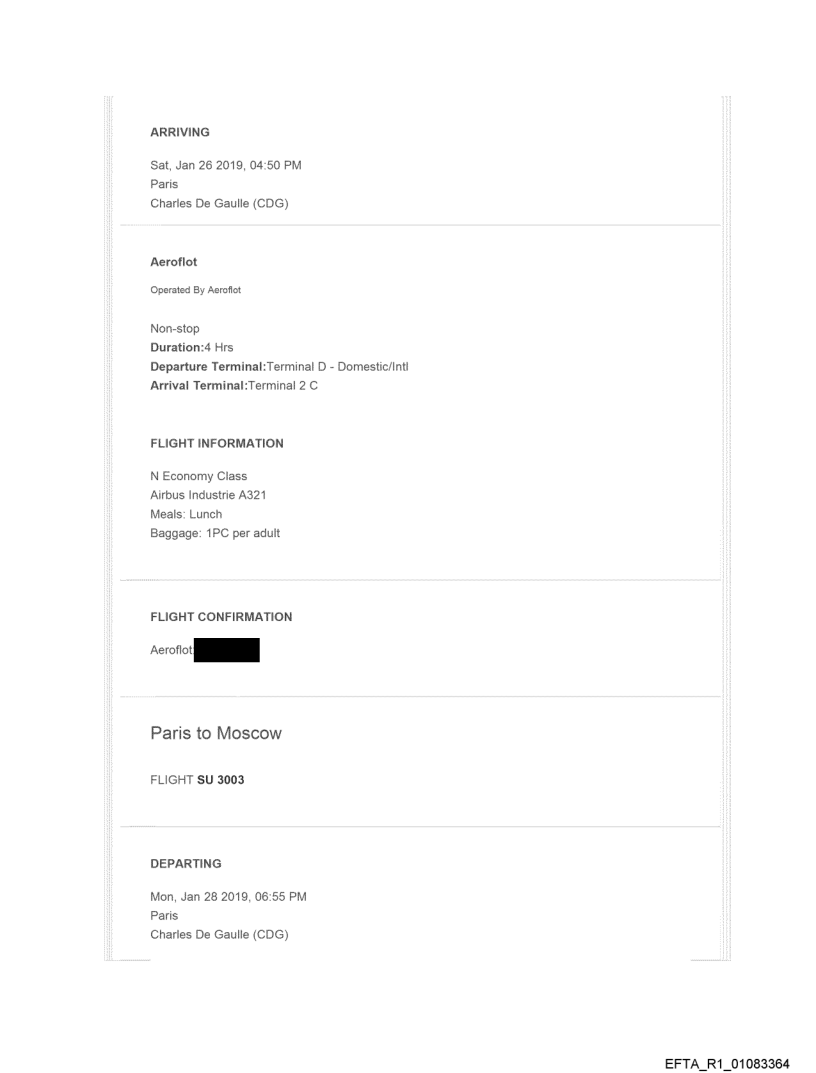Image resolution: width=816 pixels, height=1073 pixels.
Task: Click the FLIGHT INFORMATION heading
Action: (216, 443)
